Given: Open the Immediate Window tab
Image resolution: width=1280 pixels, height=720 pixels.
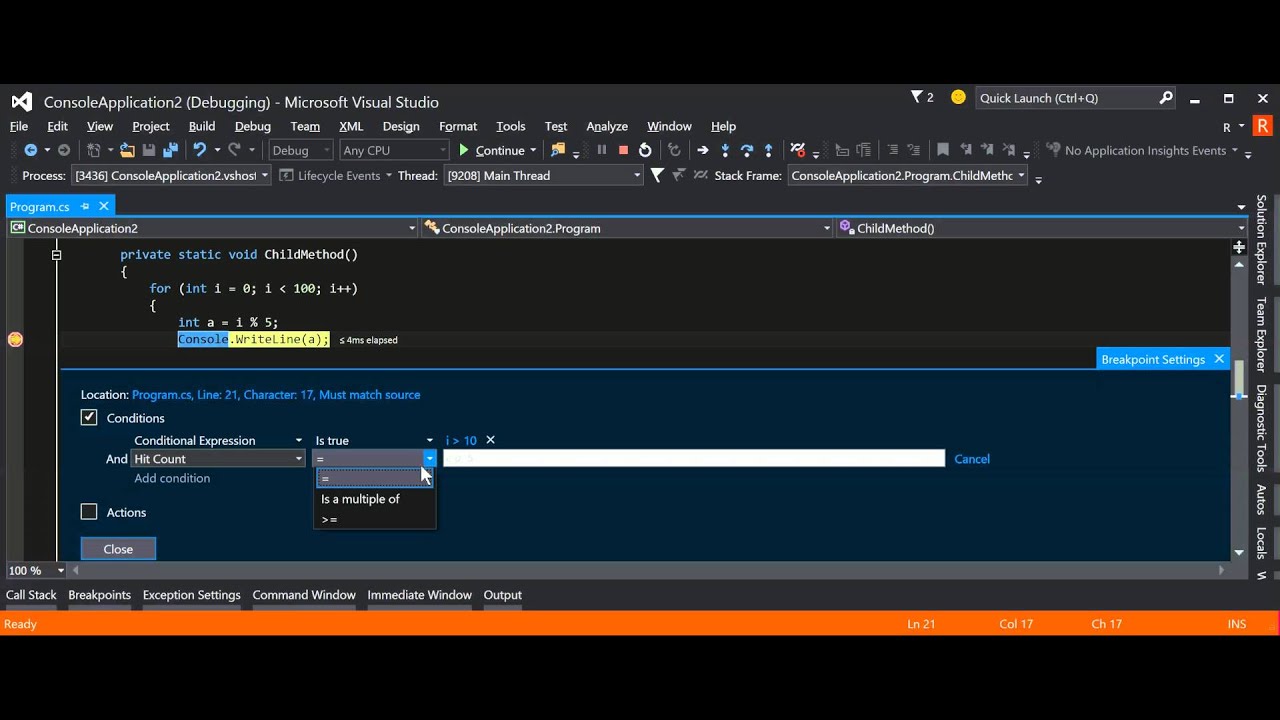Looking at the screenshot, I should (419, 595).
